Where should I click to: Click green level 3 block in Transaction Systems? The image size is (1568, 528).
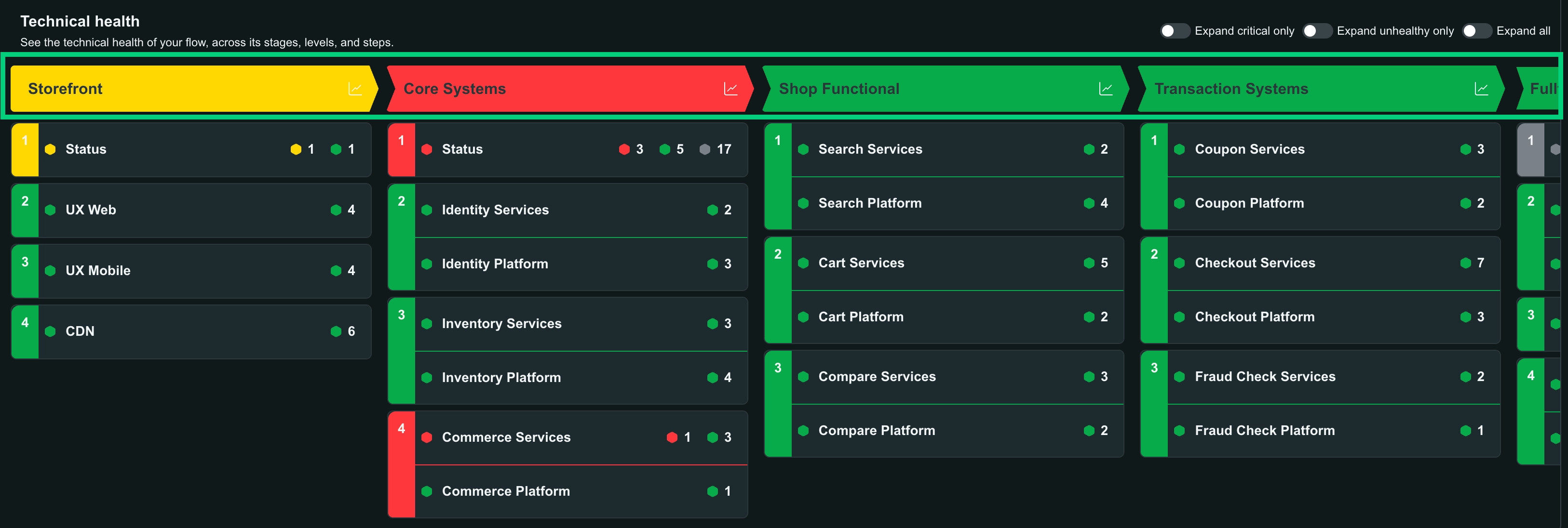tap(1155, 404)
